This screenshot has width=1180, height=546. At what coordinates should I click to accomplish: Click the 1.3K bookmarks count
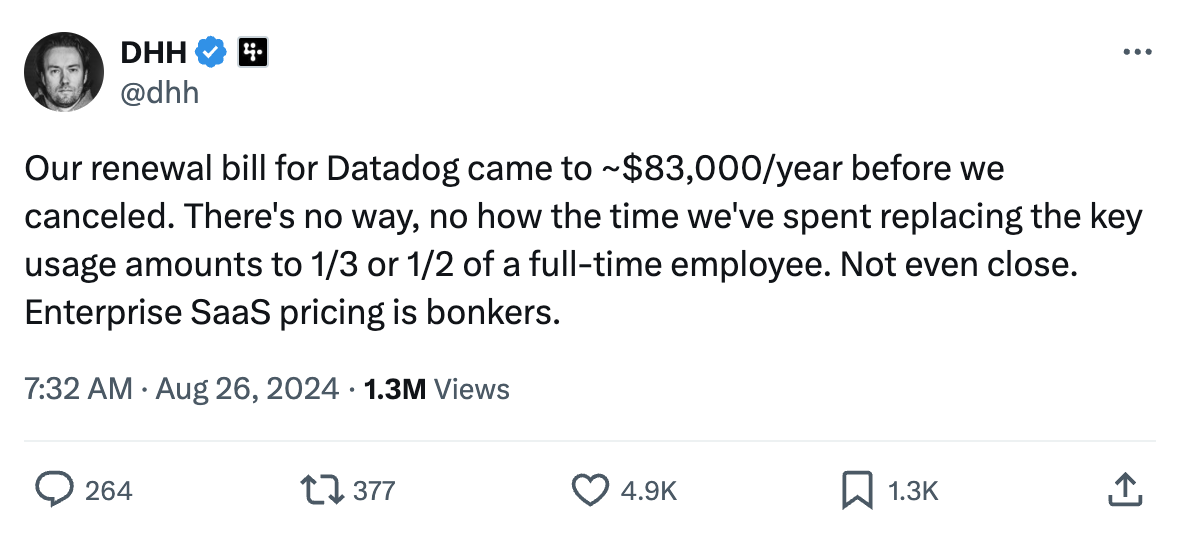(913, 491)
